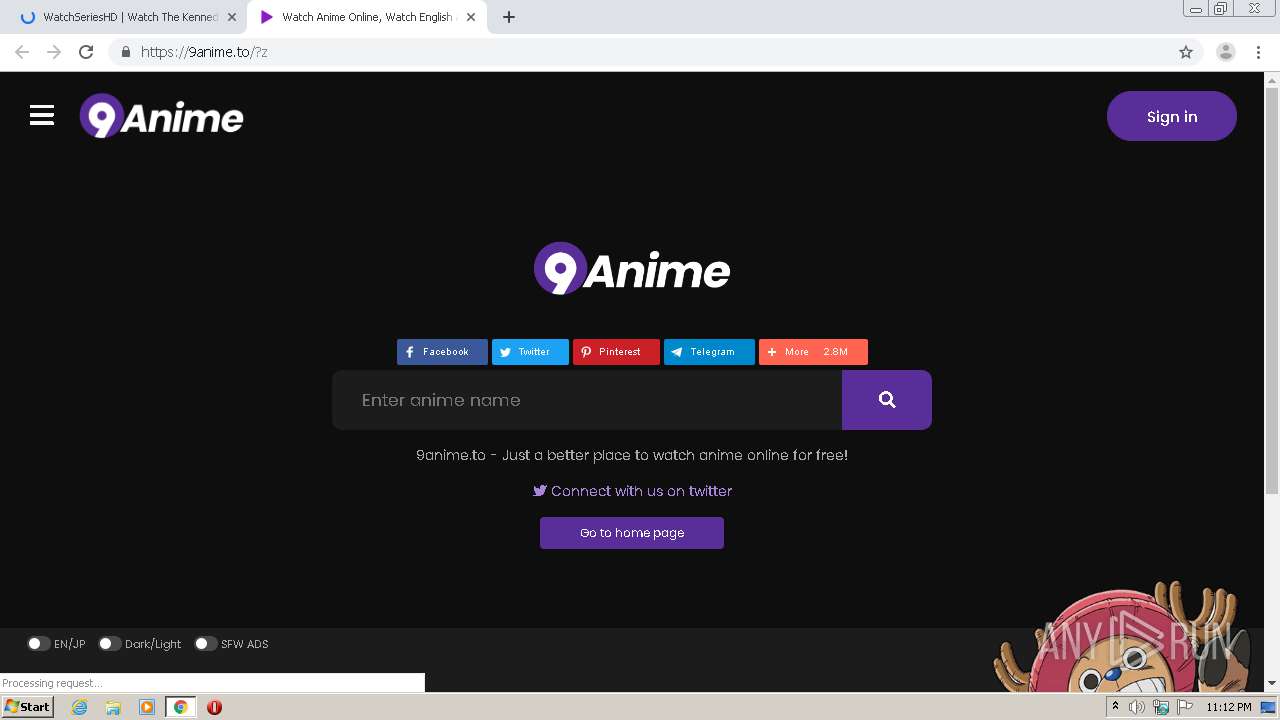Click Go to home page button

[632, 533]
